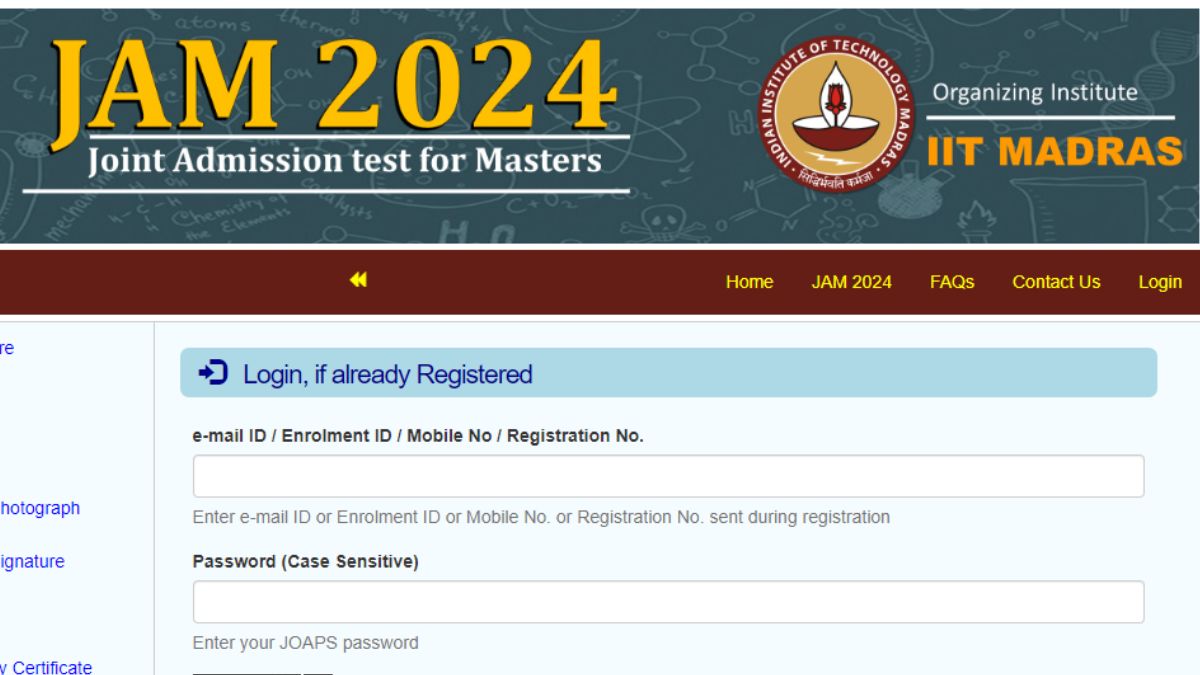Collapse the sidebar with the double-arrow icon

click(x=358, y=281)
